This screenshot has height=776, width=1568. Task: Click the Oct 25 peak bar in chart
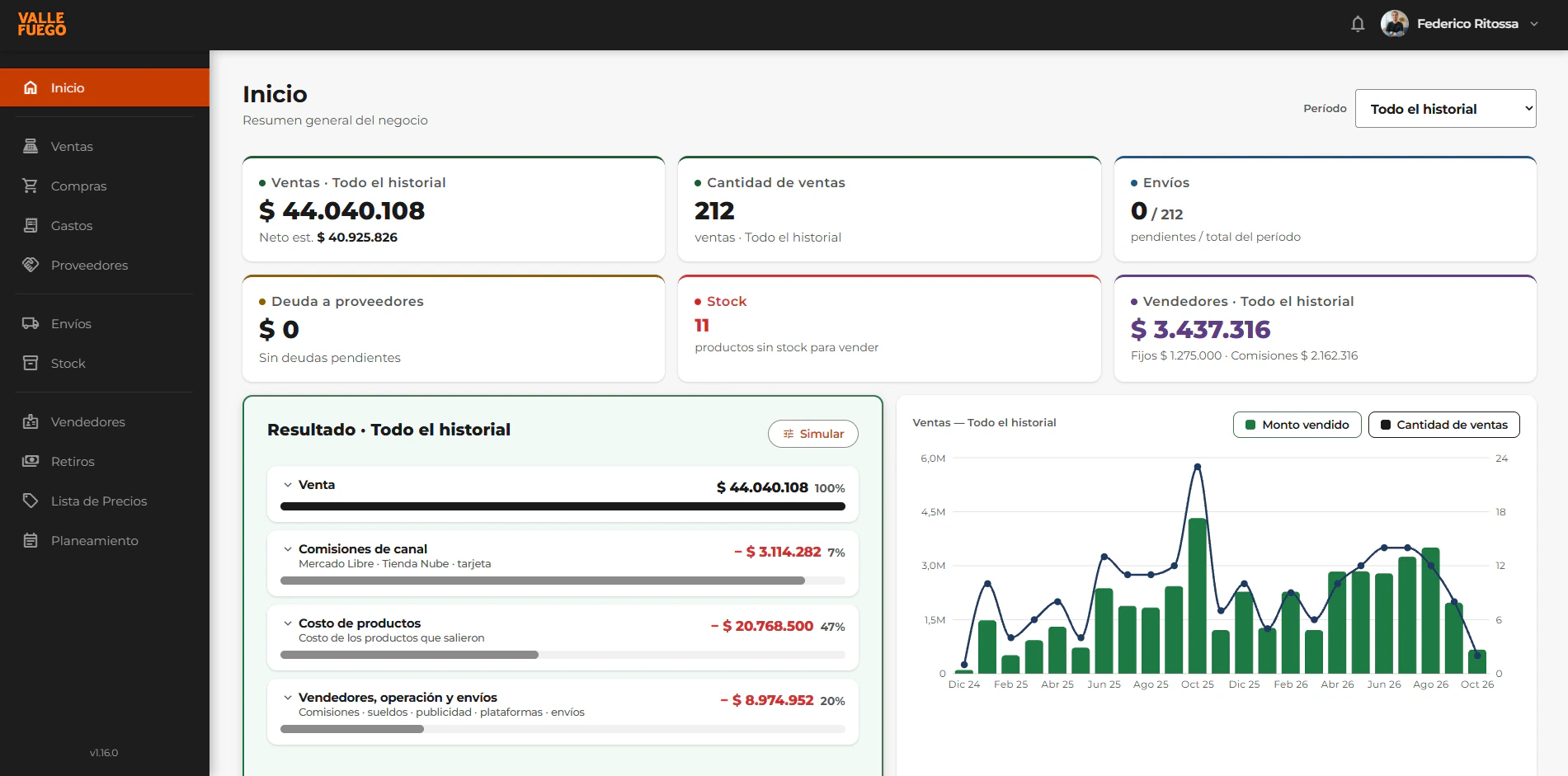tap(1197, 595)
